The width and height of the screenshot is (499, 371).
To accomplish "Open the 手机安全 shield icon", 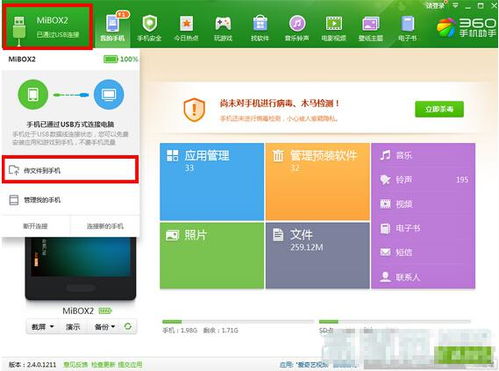I will pyautogui.click(x=150, y=24).
